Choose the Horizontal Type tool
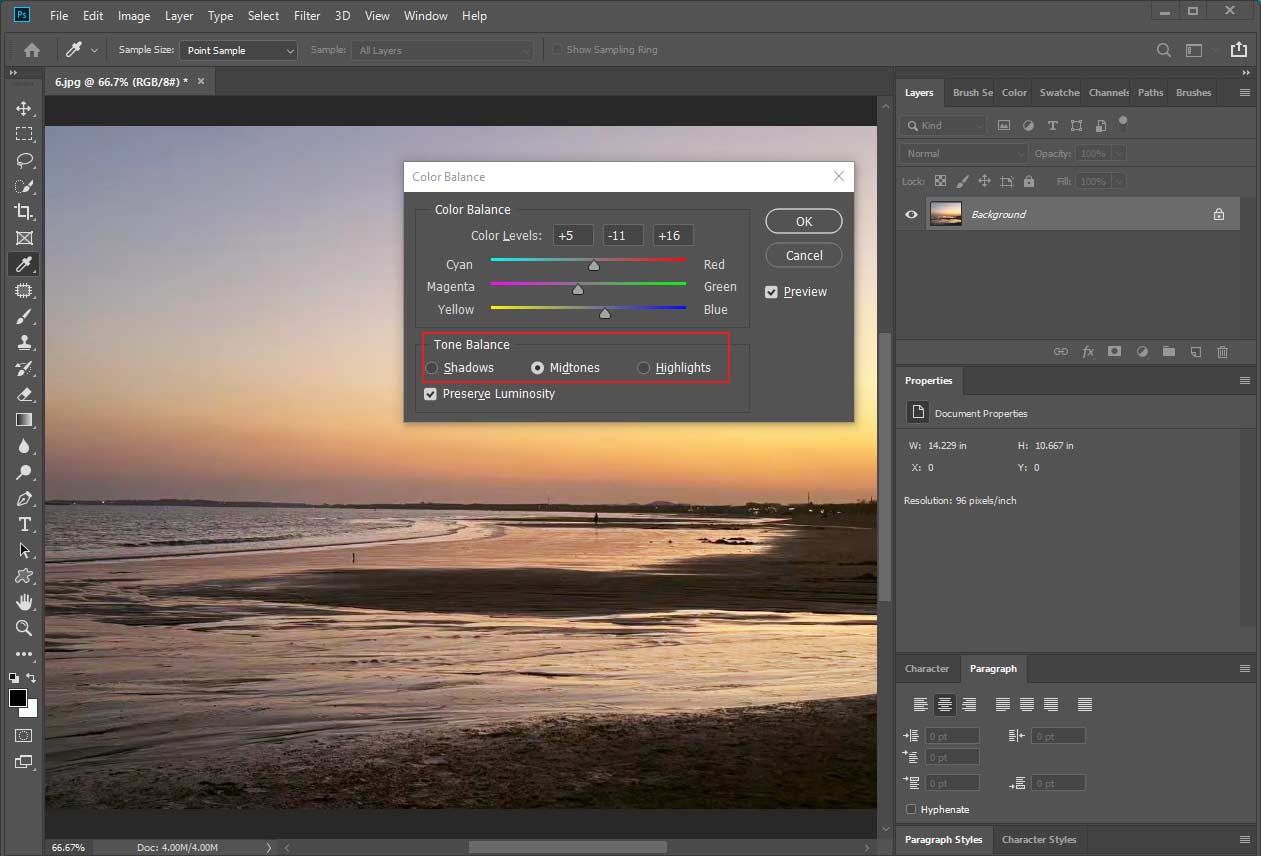This screenshot has width=1261, height=856. [x=22, y=524]
